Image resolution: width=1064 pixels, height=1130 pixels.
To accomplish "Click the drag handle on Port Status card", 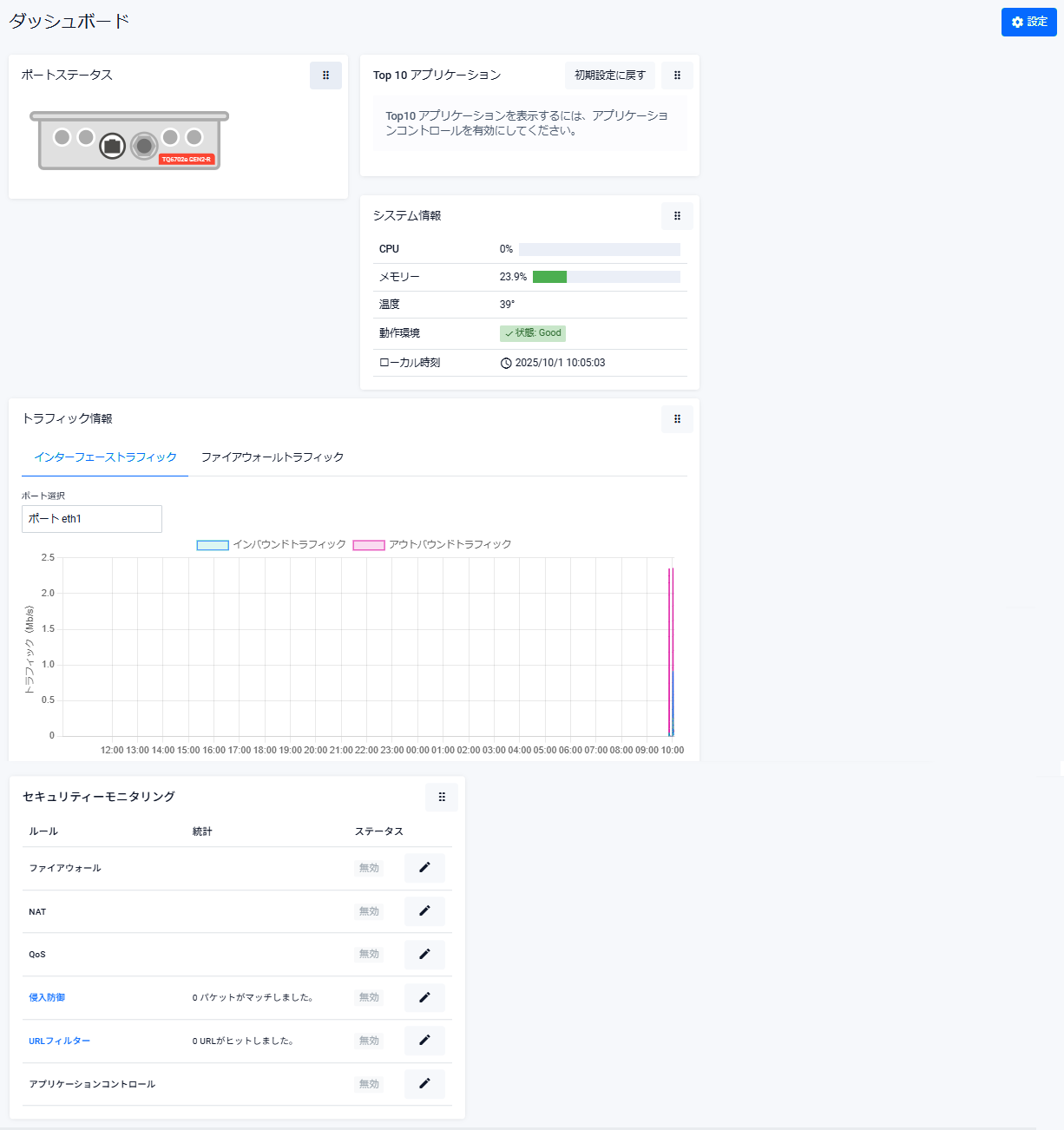I will pos(325,76).
